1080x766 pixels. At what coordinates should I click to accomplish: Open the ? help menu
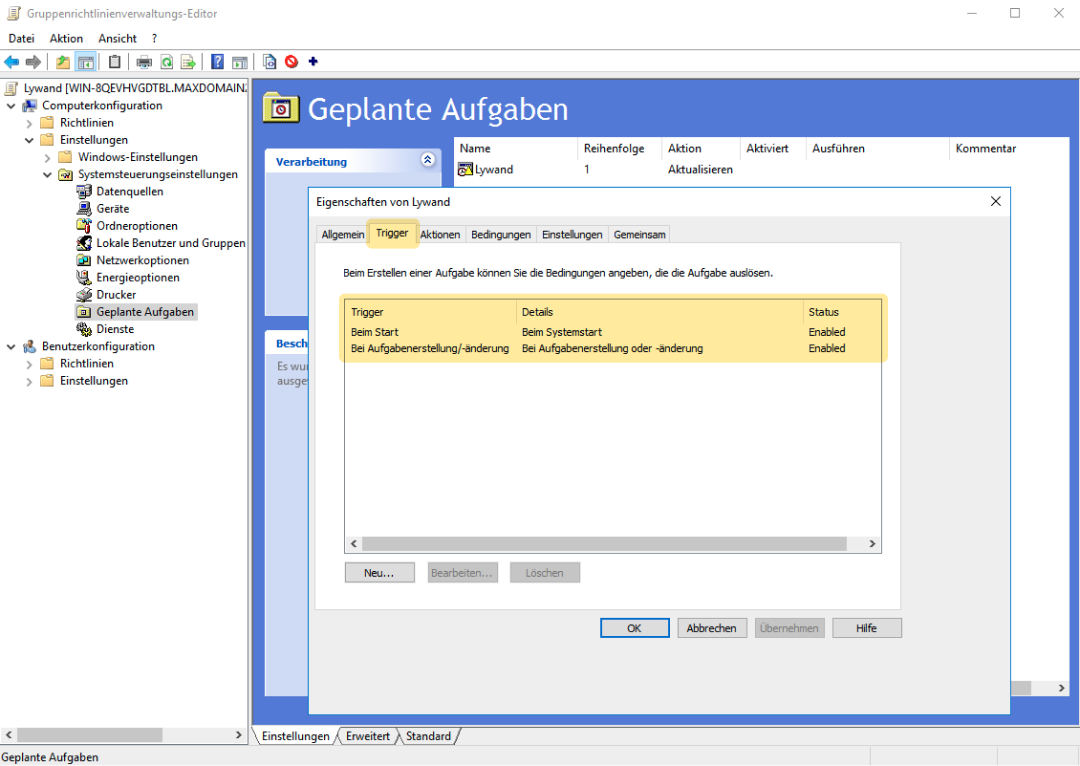tap(154, 39)
